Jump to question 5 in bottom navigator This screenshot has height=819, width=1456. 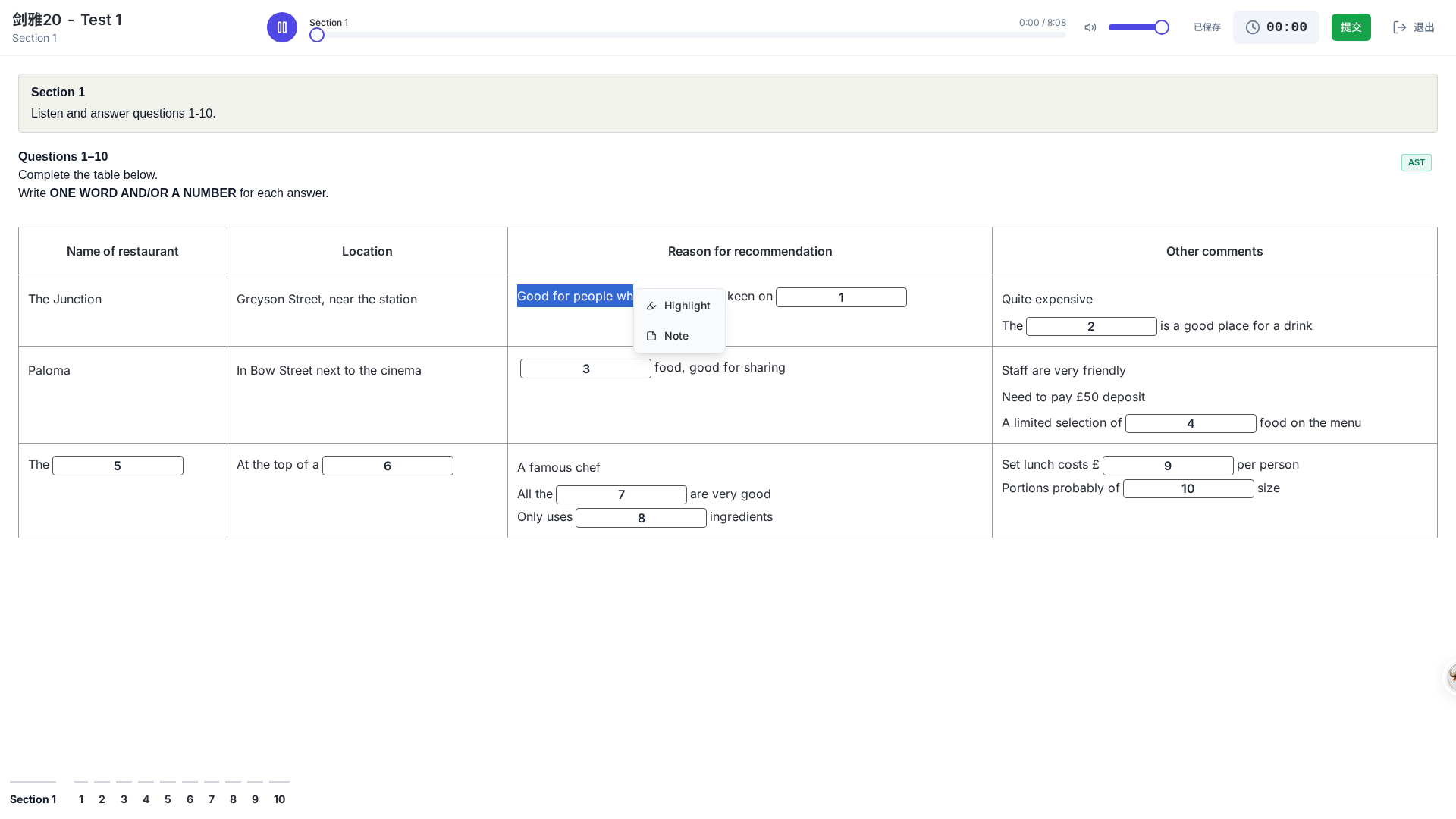[168, 799]
